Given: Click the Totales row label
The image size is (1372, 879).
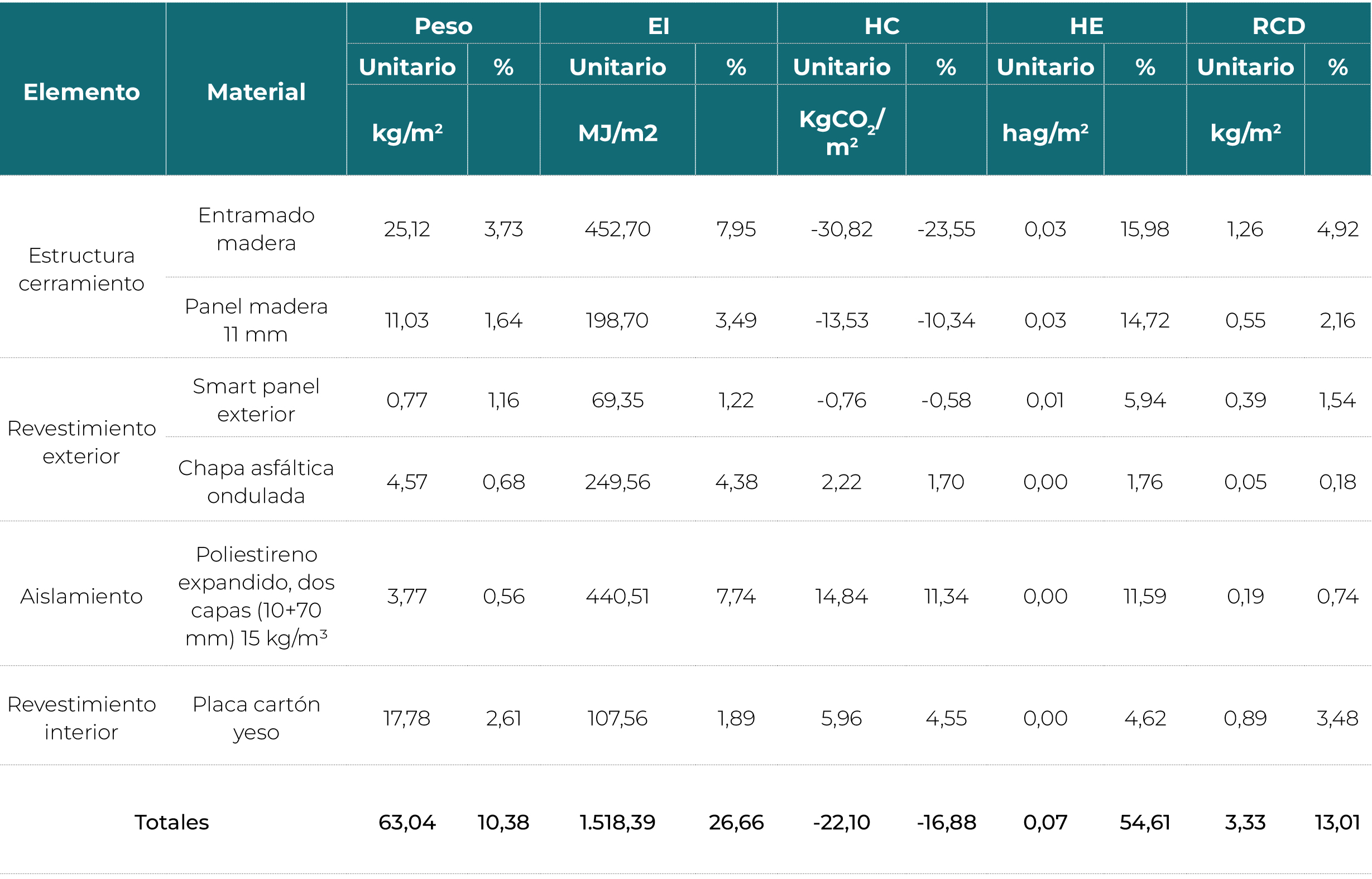Looking at the screenshot, I should [172, 822].
